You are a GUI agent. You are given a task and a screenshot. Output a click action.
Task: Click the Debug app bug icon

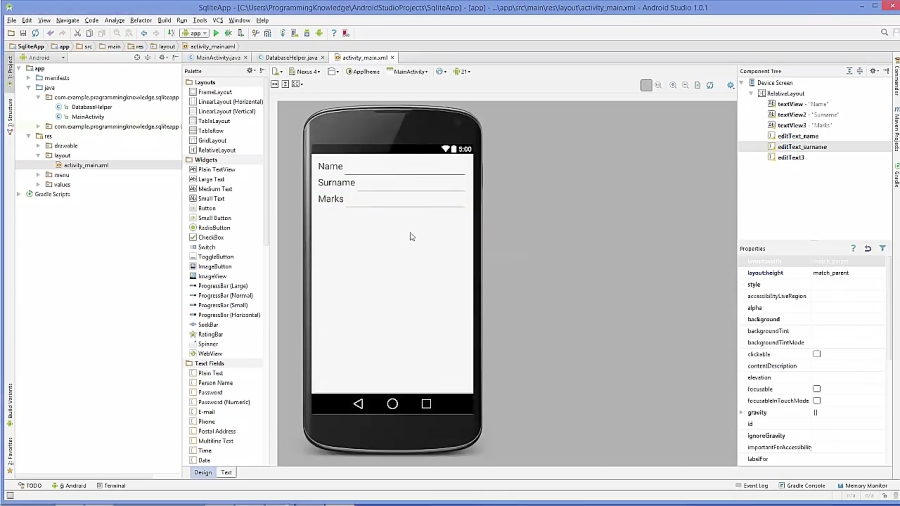click(227, 33)
